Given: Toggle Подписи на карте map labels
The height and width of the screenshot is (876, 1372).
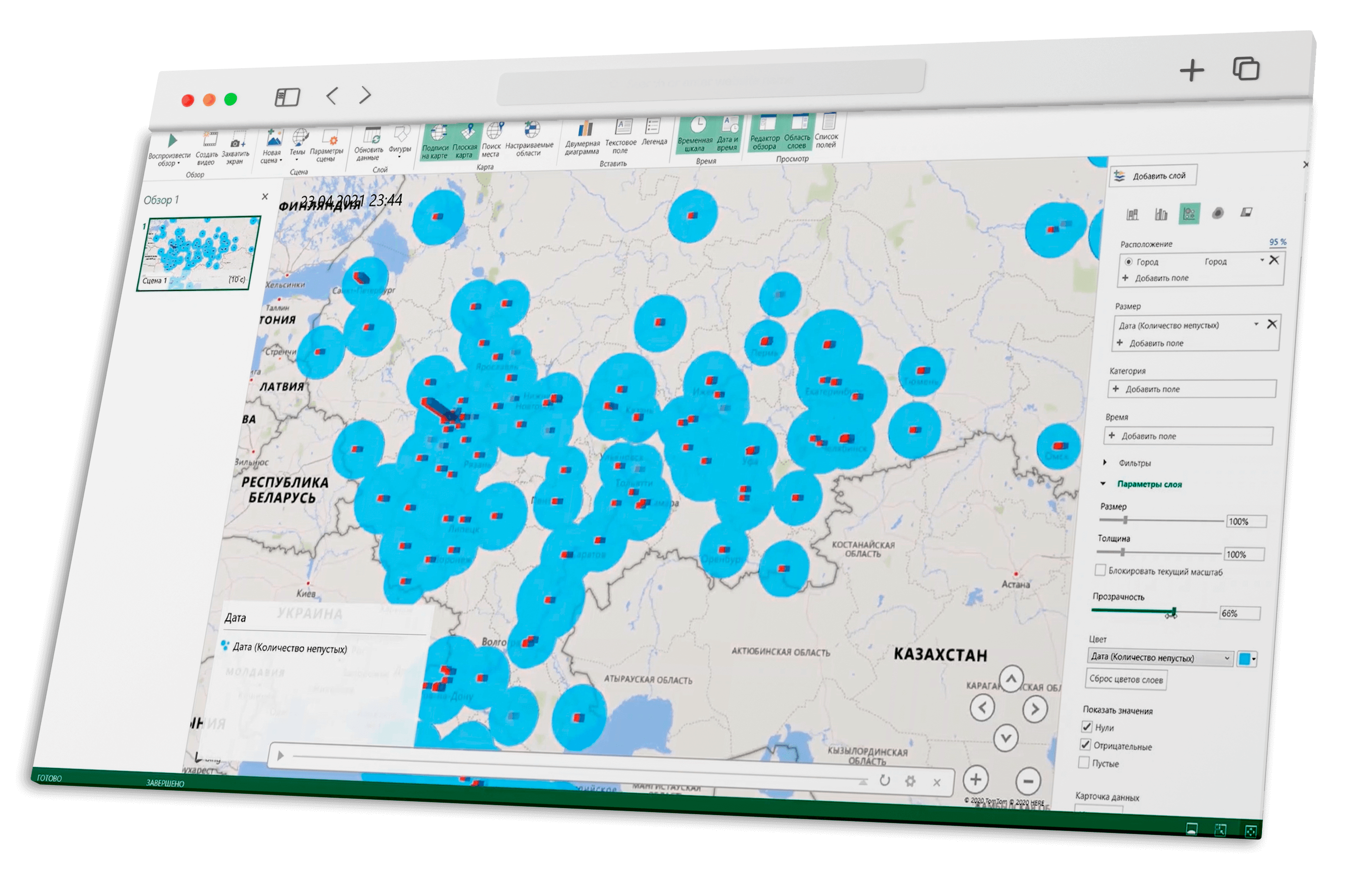Looking at the screenshot, I should pyautogui.click(x=436, y=142).
